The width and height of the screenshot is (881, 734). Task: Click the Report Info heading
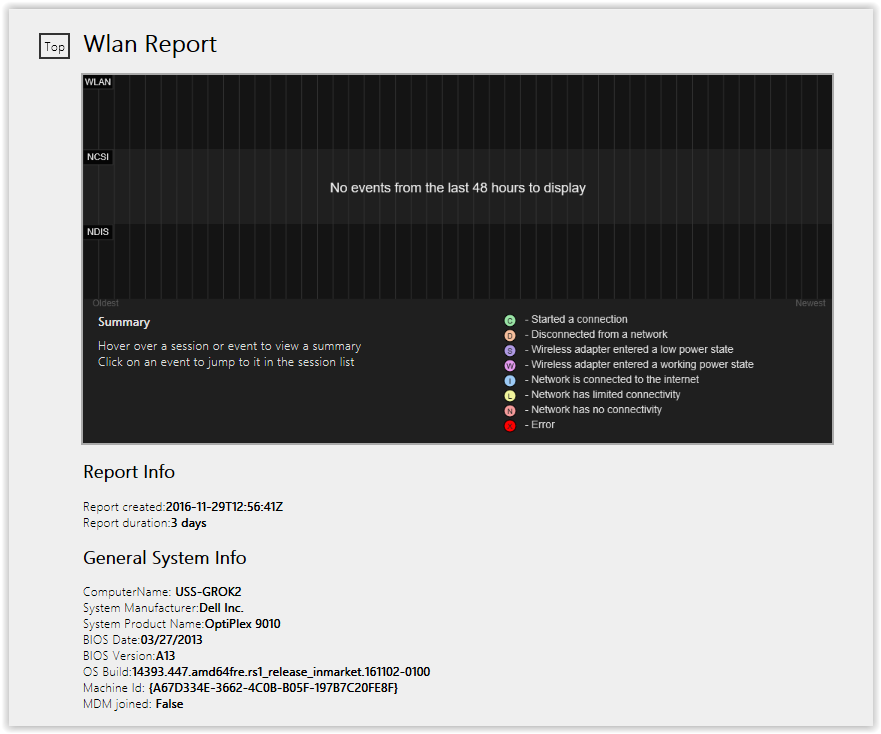coord(129,472)
